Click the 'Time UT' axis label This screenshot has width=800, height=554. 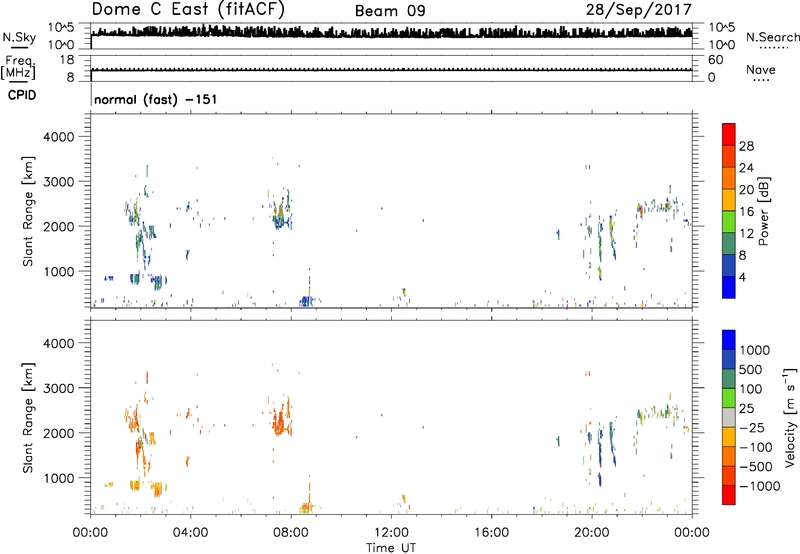coord(391,547)
